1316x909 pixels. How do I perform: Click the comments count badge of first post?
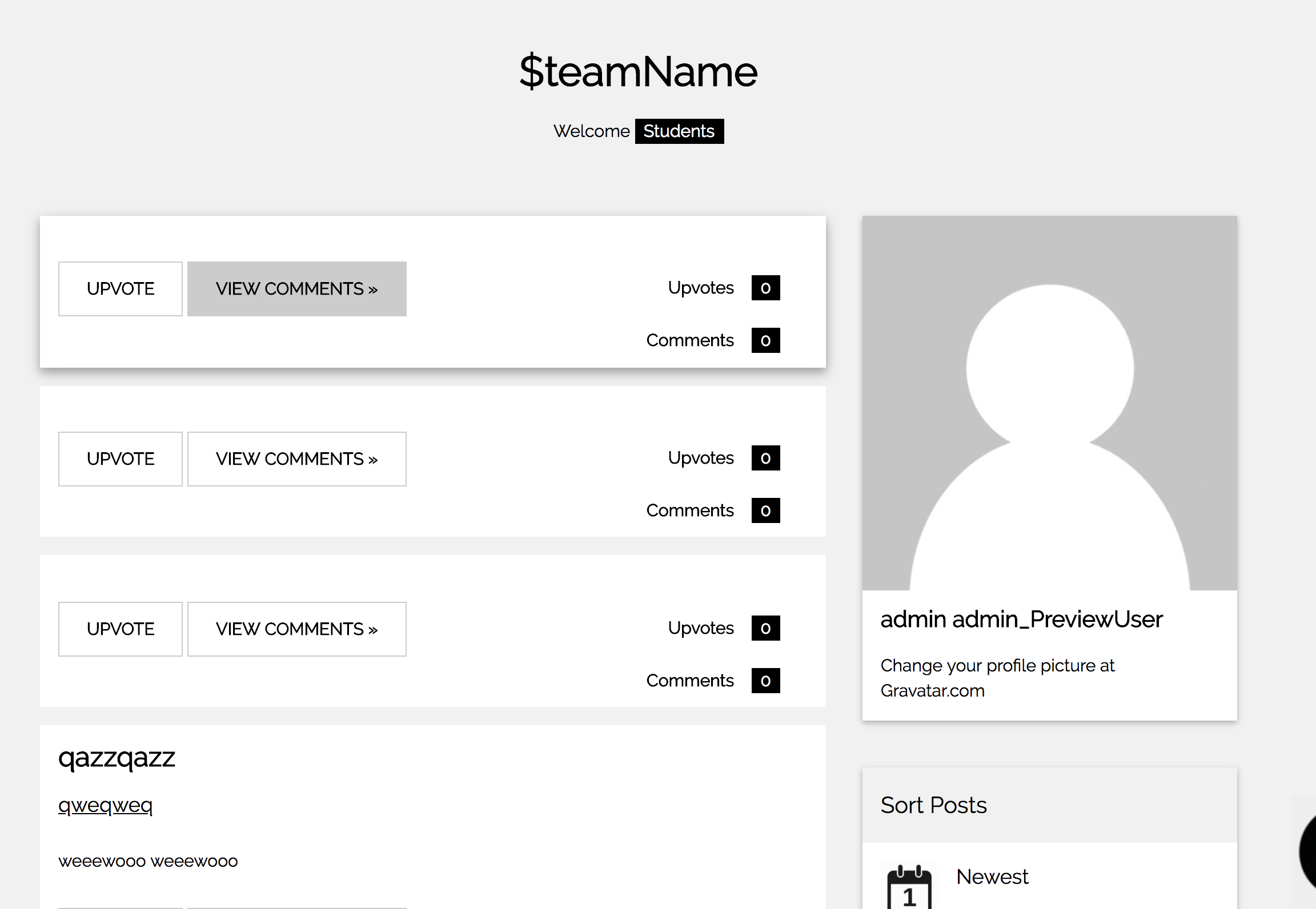click(x=765, y=340)
